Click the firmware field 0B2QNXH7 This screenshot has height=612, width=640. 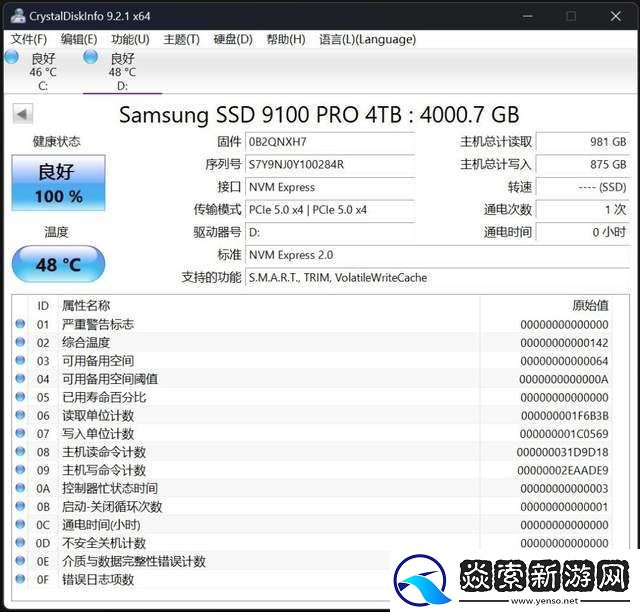[330, 142]
